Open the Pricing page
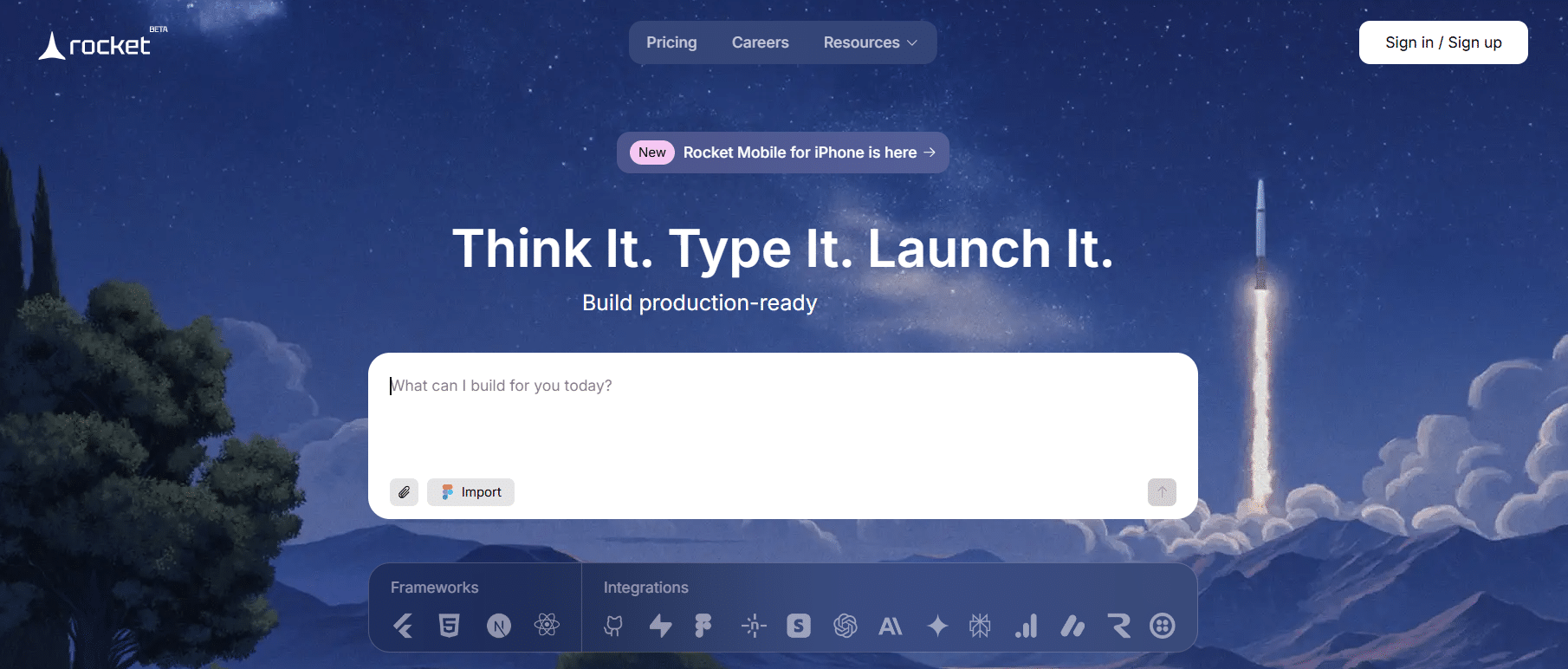 [671, 42]
